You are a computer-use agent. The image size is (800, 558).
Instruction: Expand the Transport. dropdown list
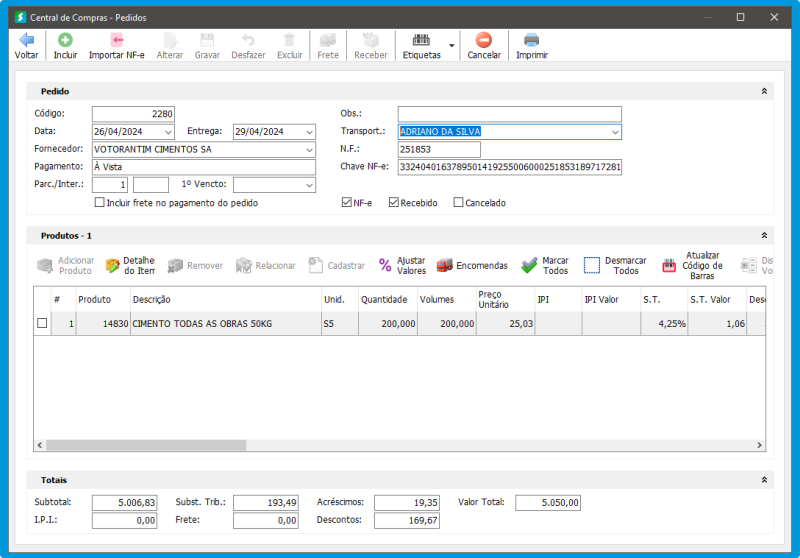click(614, 132)
